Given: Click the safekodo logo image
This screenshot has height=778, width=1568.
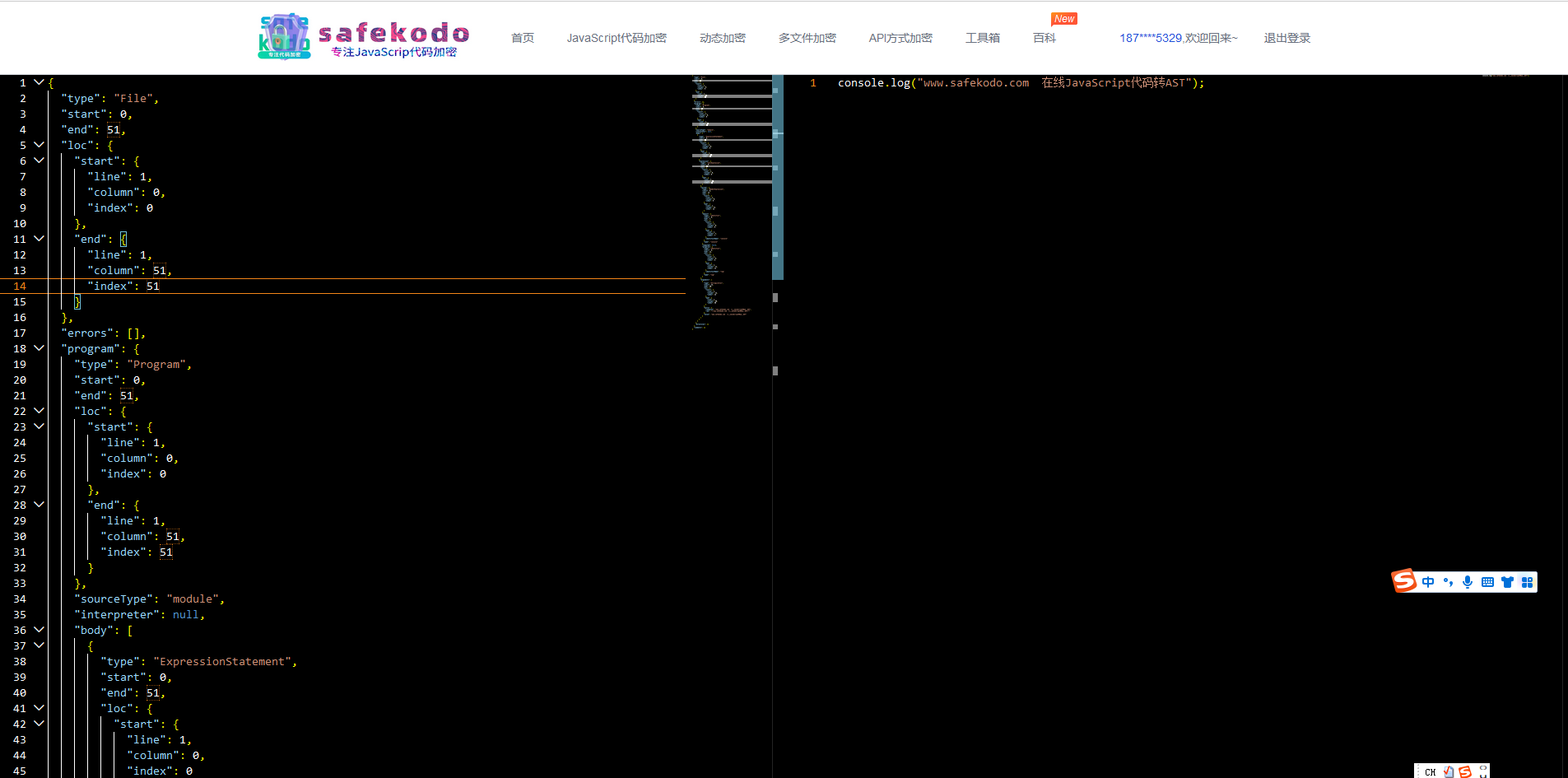Looking at the screenshot, I should pos(284,37).
